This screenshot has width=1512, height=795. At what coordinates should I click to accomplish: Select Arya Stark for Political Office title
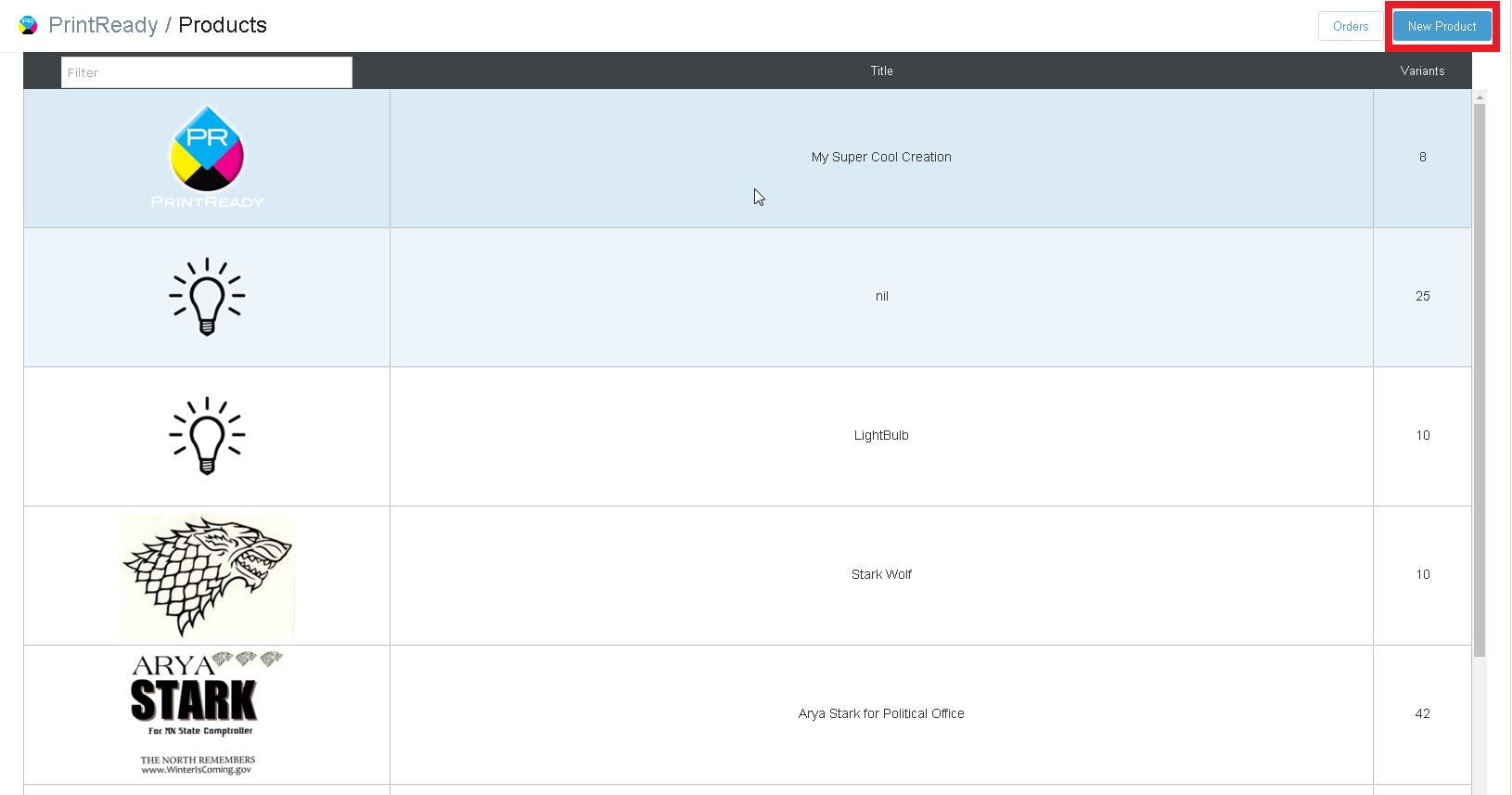(881, 713)
